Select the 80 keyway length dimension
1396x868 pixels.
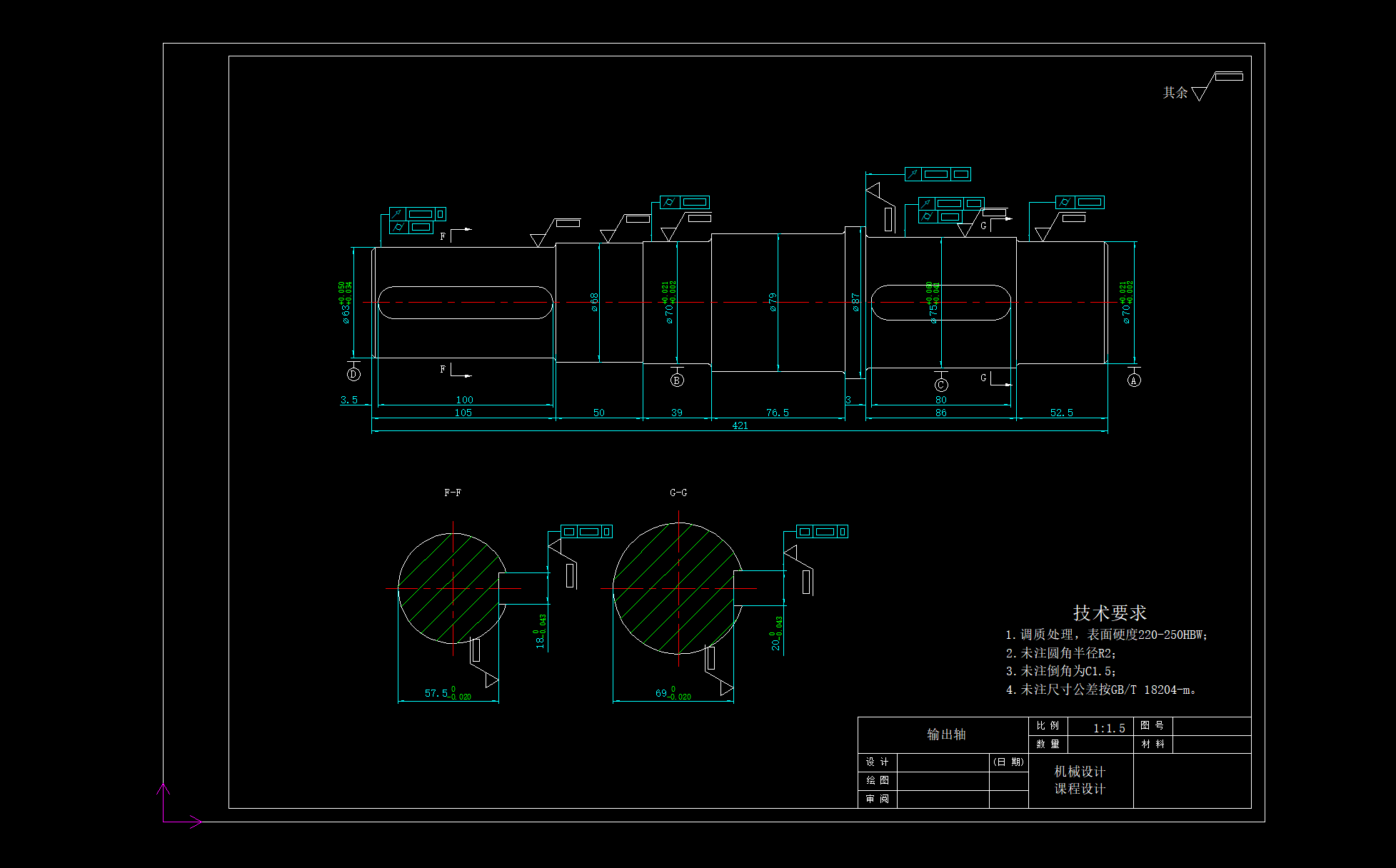pos(940,400)
